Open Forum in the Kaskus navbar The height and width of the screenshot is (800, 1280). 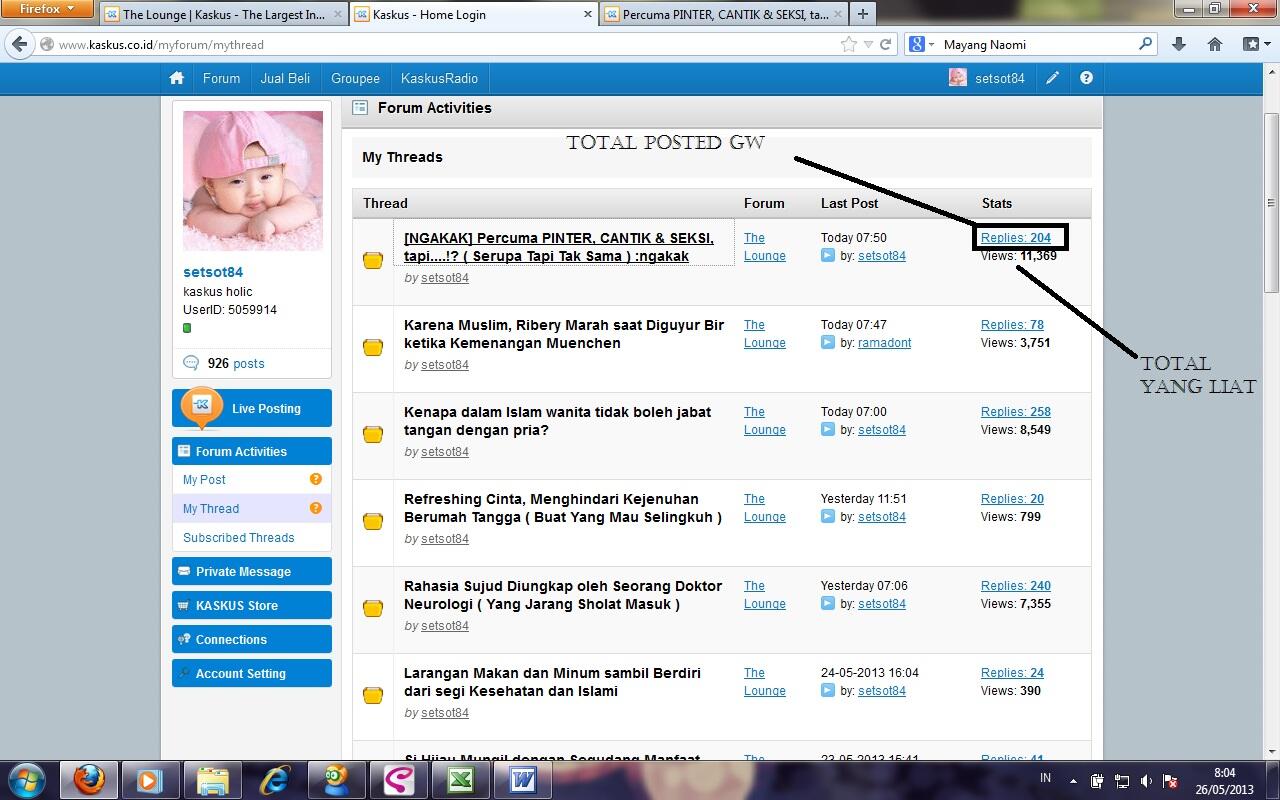coord(221,78)
